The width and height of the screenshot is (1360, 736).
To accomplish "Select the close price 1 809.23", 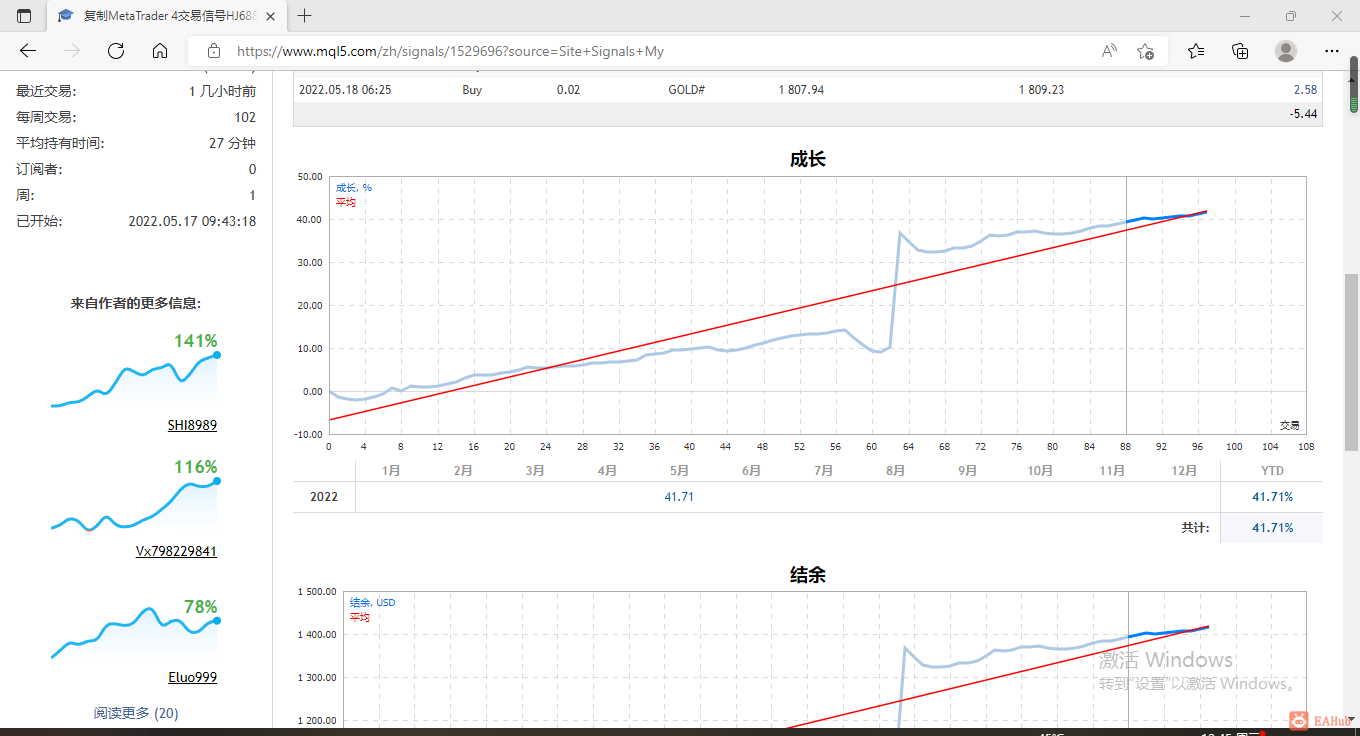I will pyautogui.click(x=1041, y=90).
